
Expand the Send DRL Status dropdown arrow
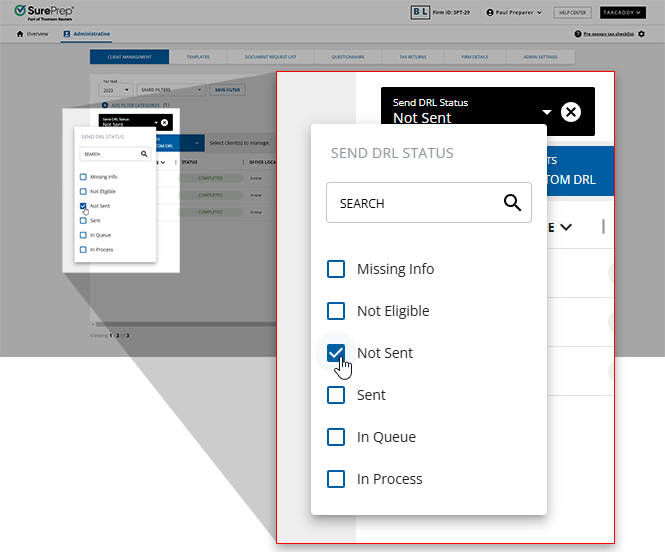click(547, 112)
